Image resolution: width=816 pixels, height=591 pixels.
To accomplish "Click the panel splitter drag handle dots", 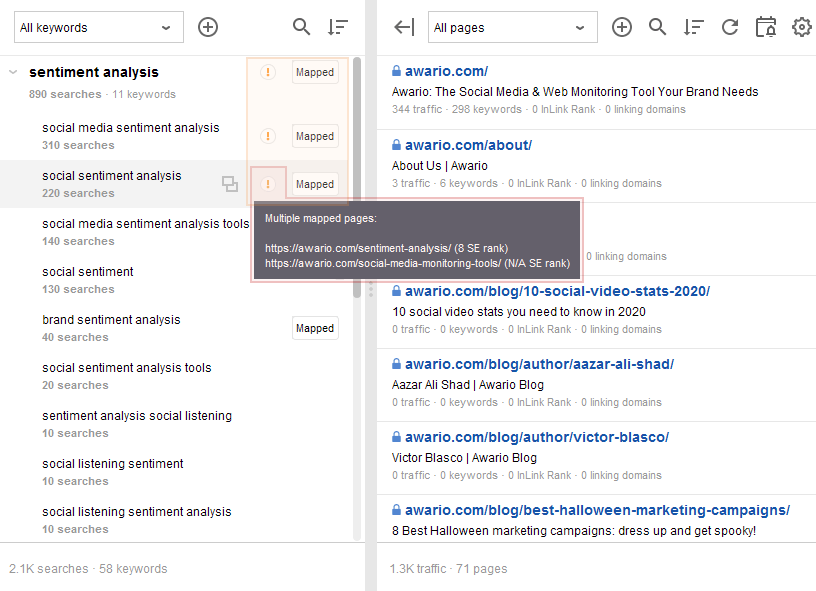I will 371,289.
